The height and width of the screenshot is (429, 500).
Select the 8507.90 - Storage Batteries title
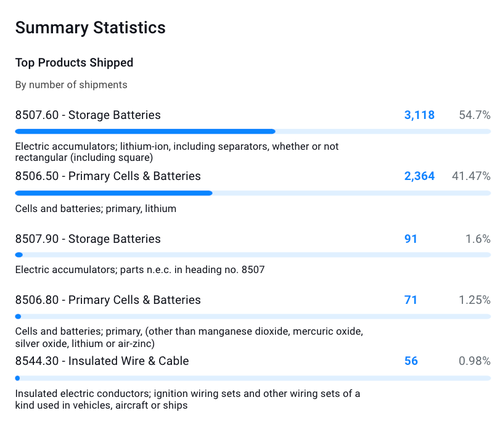tap(88, 239)
